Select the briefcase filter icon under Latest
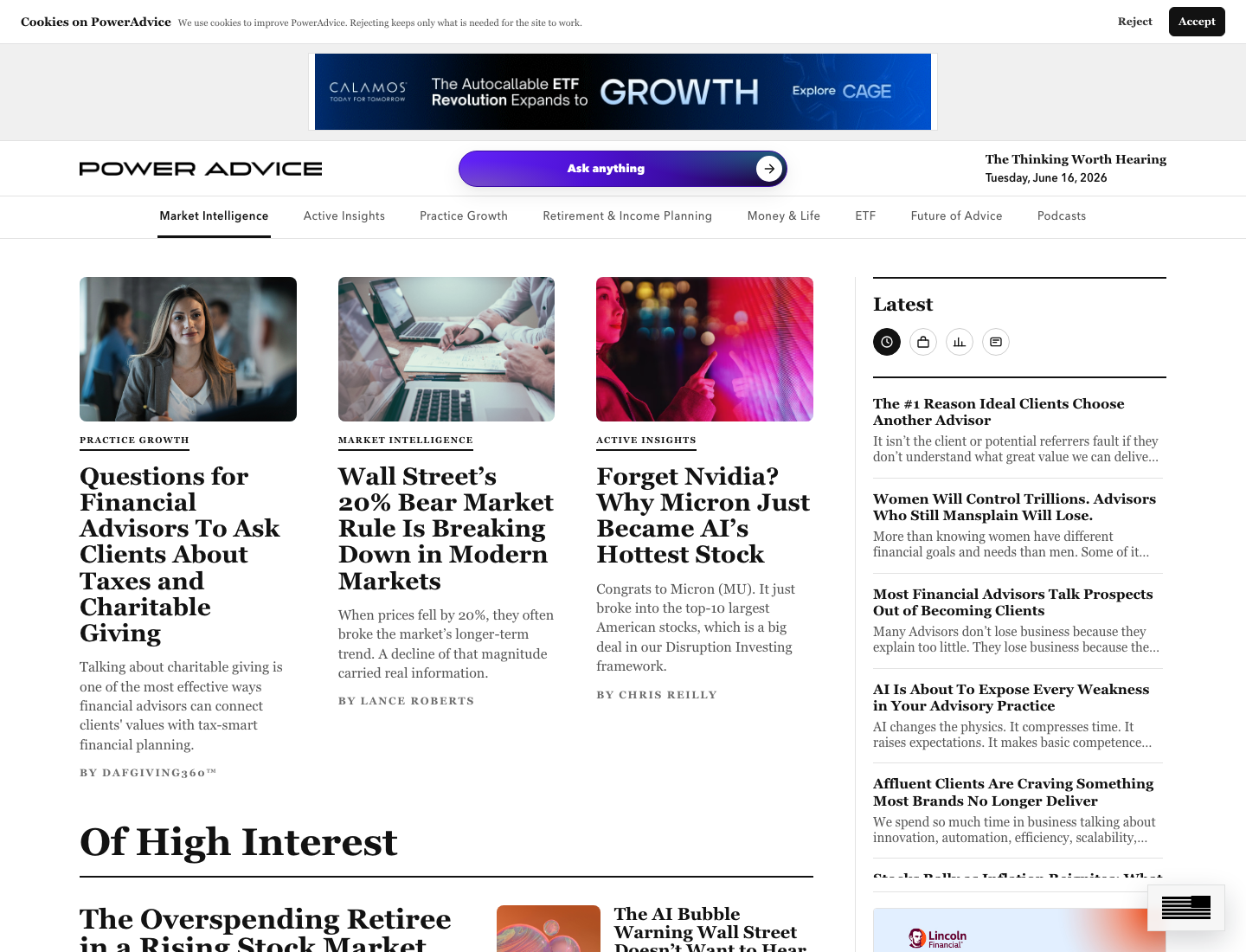The height and width of the screenshot is (952, 1246). tap(923, 342)
